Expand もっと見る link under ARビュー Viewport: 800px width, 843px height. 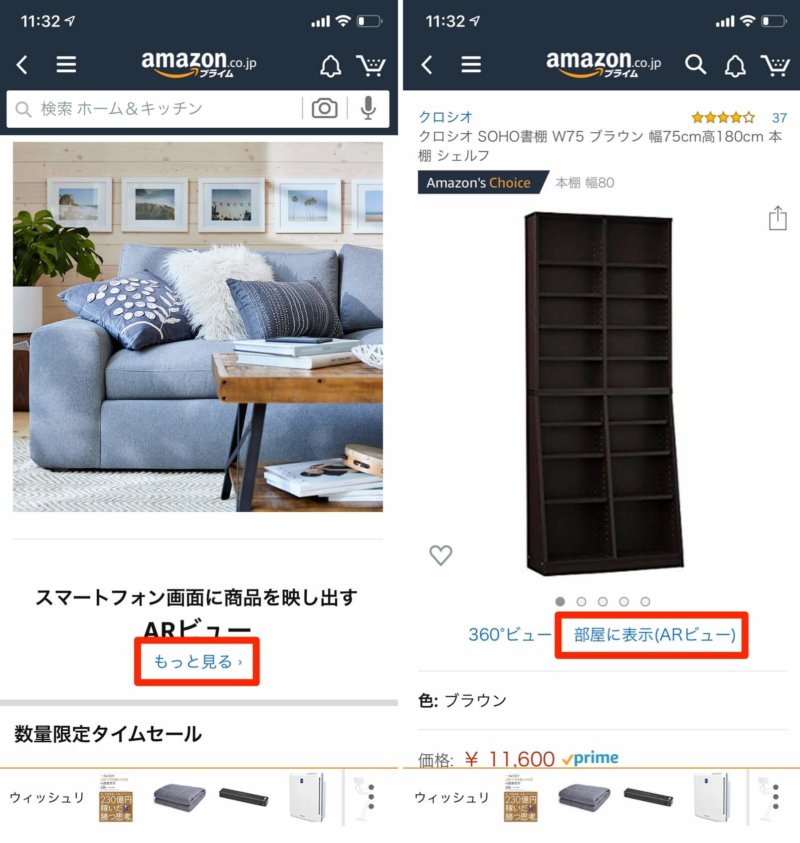click(x=197, y=661)
